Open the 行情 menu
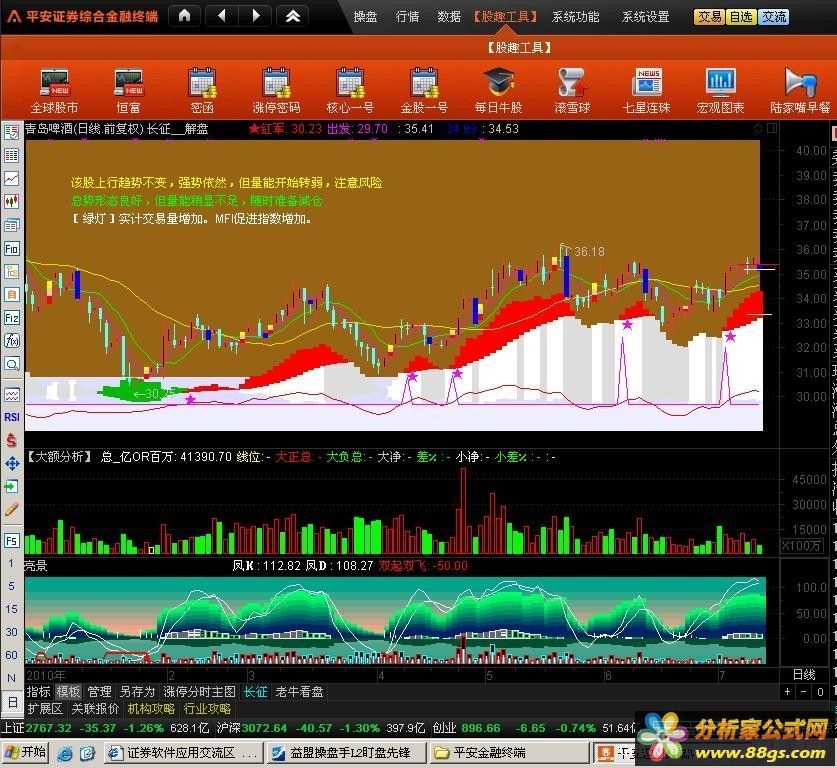Screen dimensions: 837x768 pos(407,17)
